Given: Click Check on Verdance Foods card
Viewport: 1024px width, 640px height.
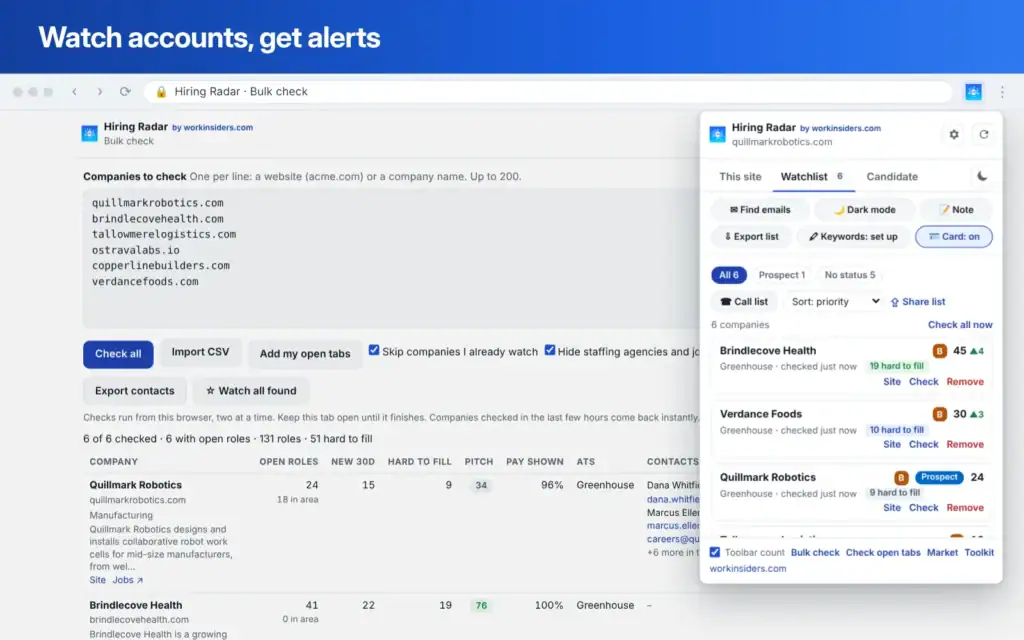Looking at the screenshot, I should point(923,444).
